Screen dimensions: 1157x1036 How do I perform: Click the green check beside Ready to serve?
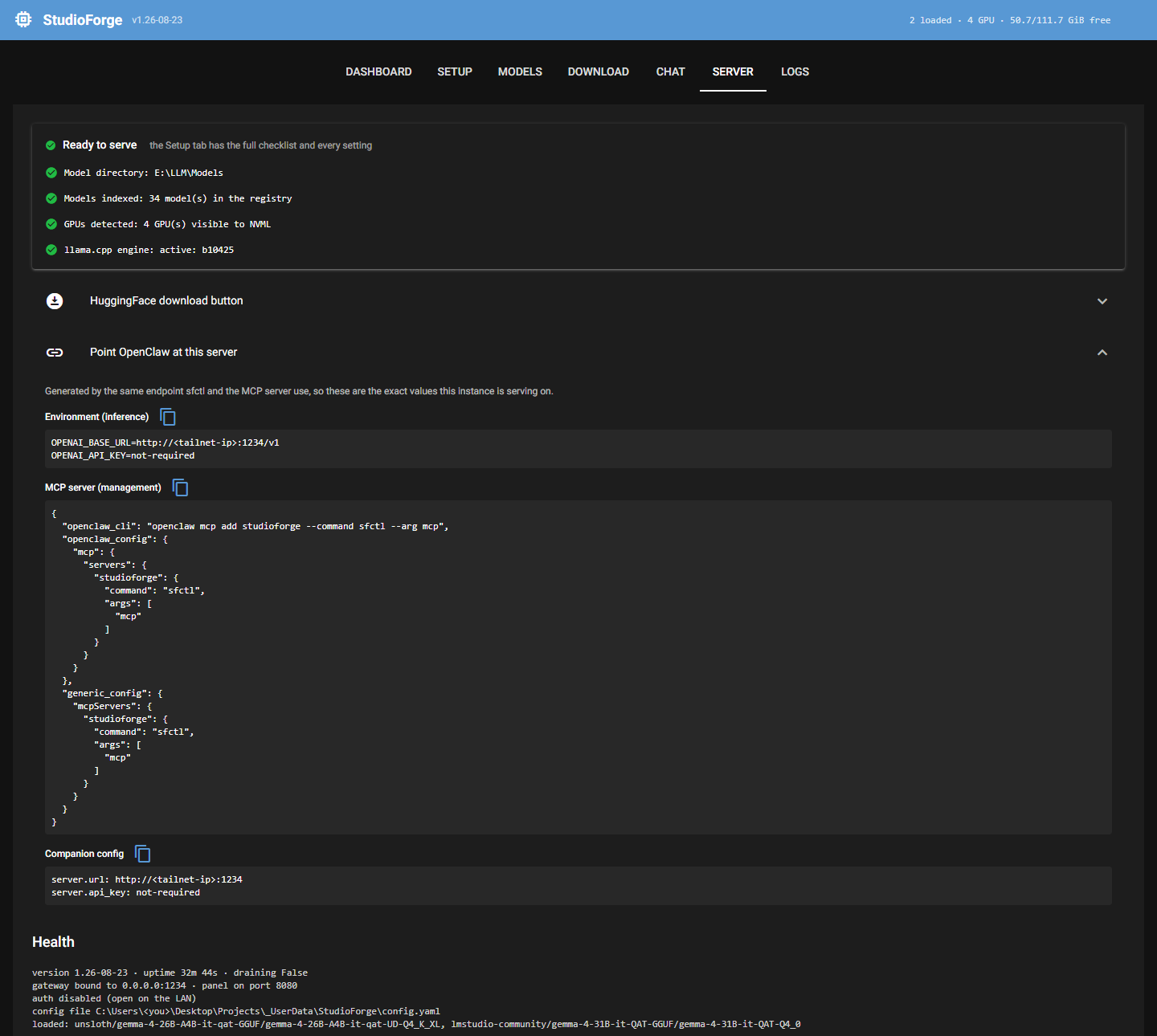(51, 145)
